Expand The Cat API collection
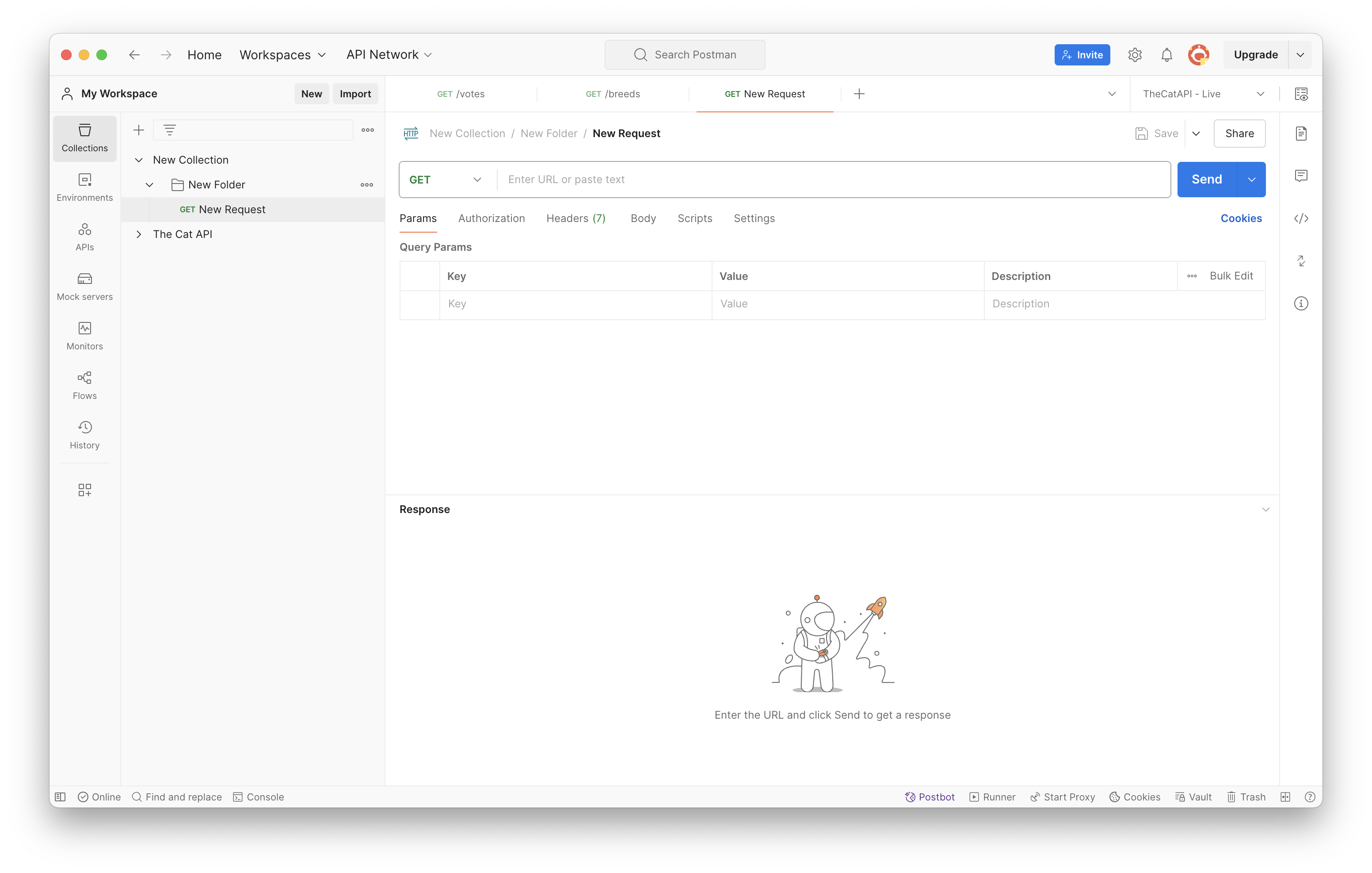Viewport: 1372px width, 873px height. tap(138, 234)
